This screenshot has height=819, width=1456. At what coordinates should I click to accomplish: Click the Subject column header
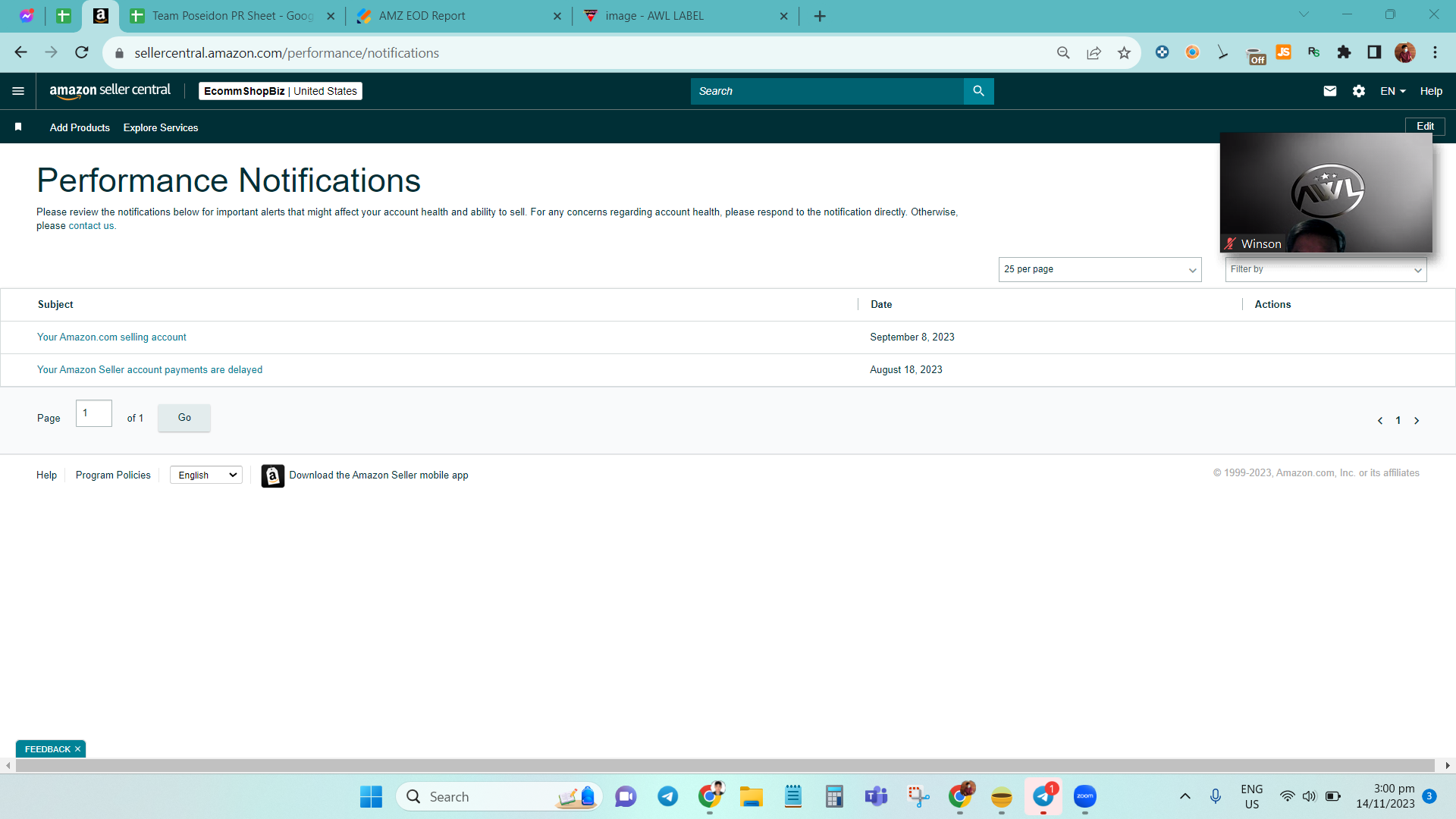click(55, 305)
